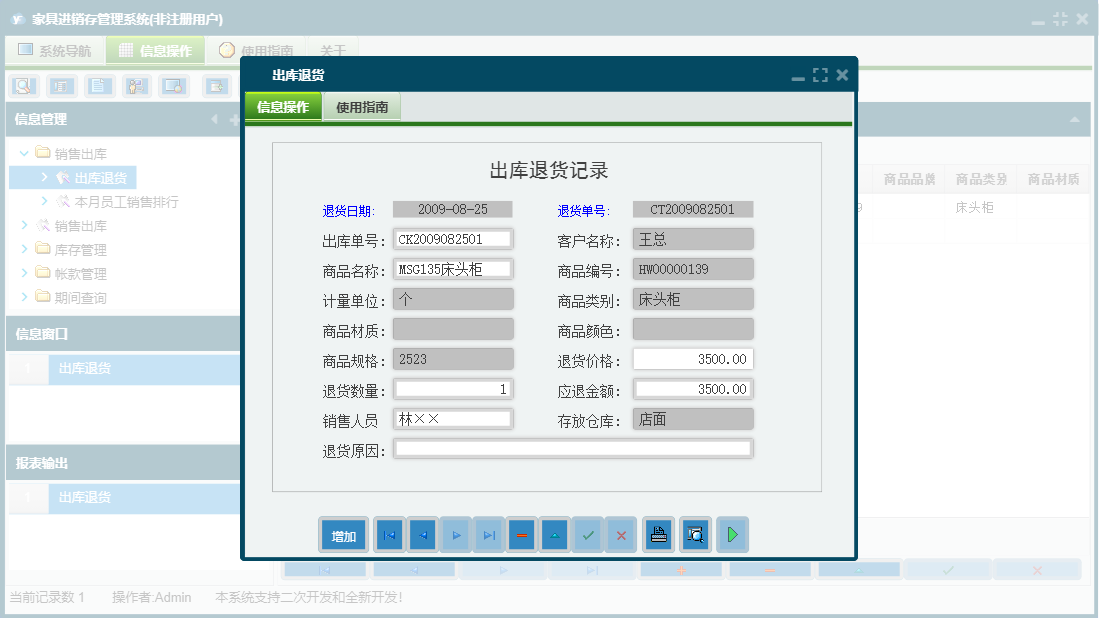This screenshot has width=1099, height=618.
Task: Jump to the last record
Action: [x=489, y=534]
